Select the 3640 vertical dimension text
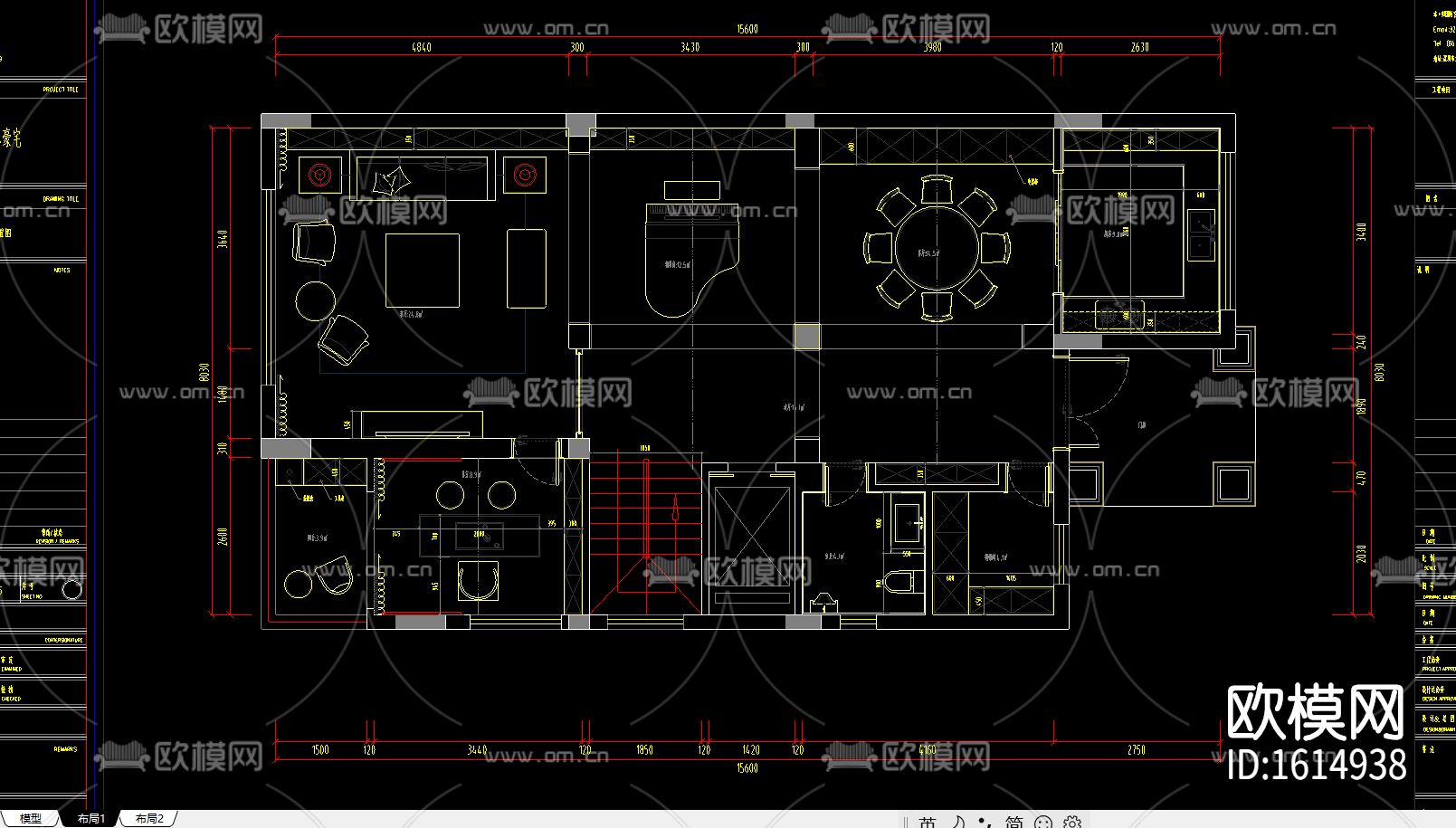Image resolution: width=1456 pixels, height=828 pixels. (223, 238)
